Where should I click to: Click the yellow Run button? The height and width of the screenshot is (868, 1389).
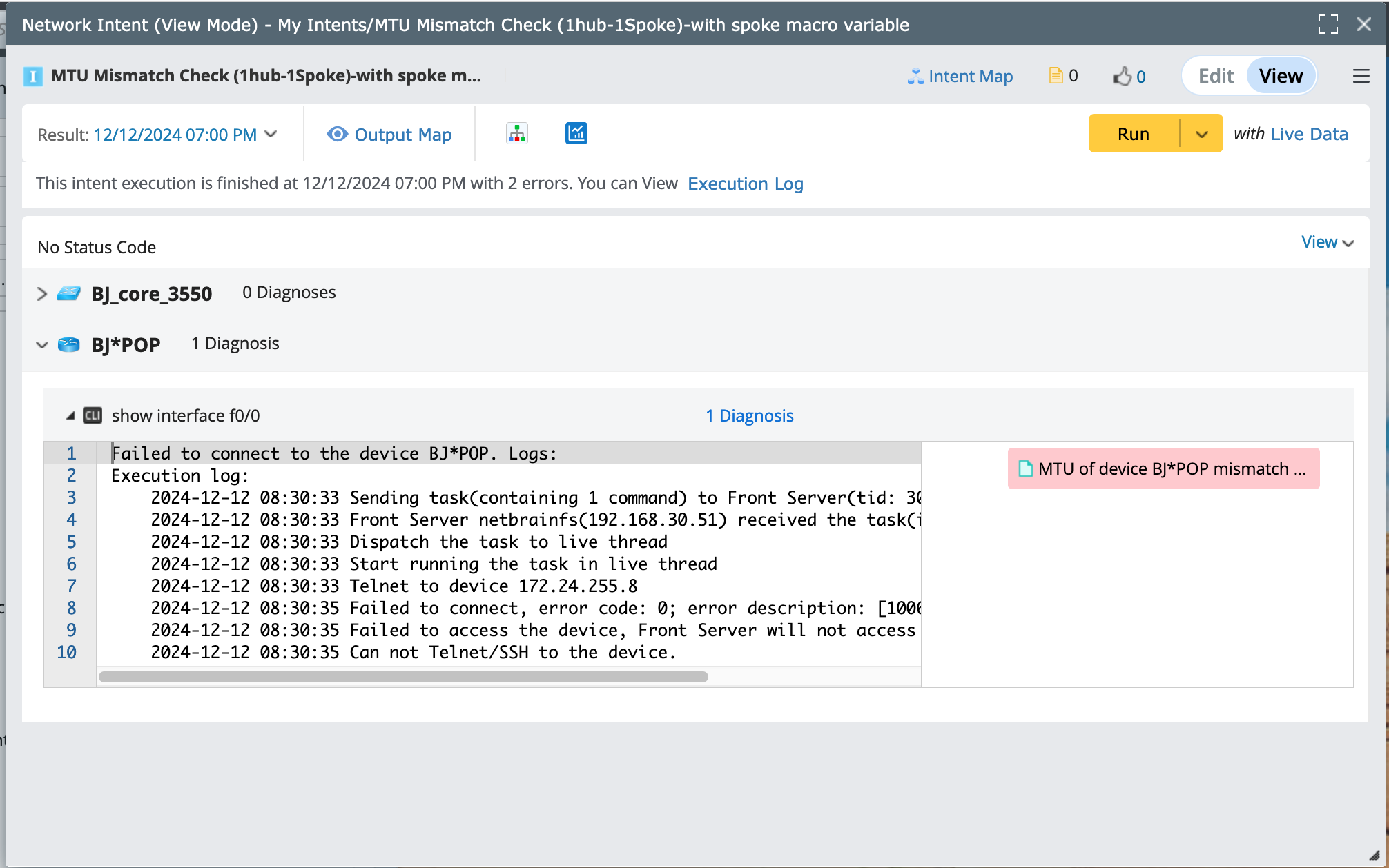click(x=1133, y=134)
